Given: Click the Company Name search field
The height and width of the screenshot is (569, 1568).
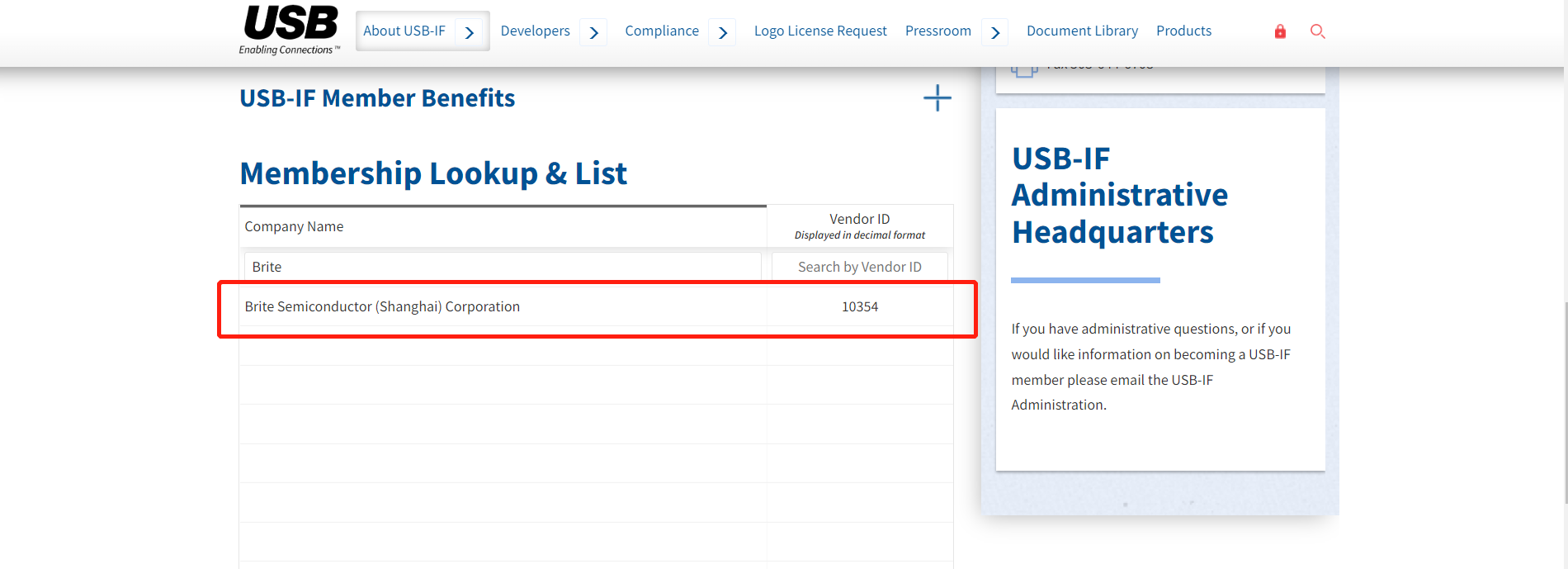Looking at the screenshot, I should pyautogui.click(x=502, y=267).
